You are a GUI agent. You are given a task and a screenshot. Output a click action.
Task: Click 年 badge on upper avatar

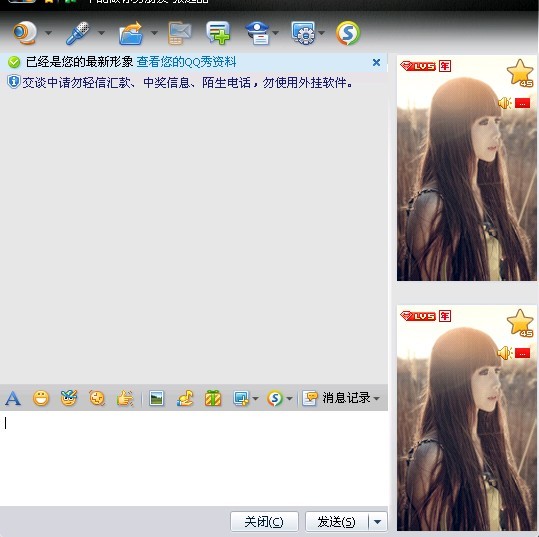point(445,66)
